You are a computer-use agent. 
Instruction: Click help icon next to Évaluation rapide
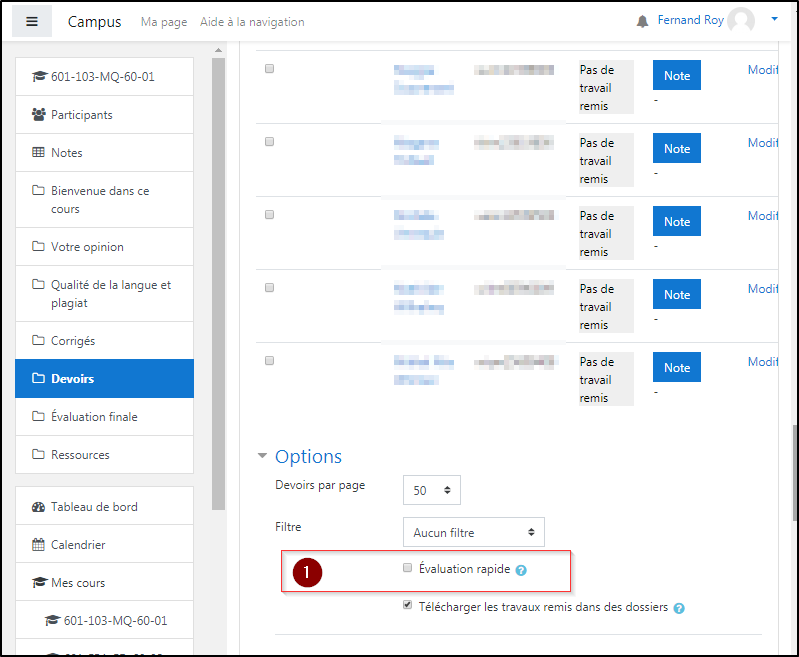(x=521, y=570)
